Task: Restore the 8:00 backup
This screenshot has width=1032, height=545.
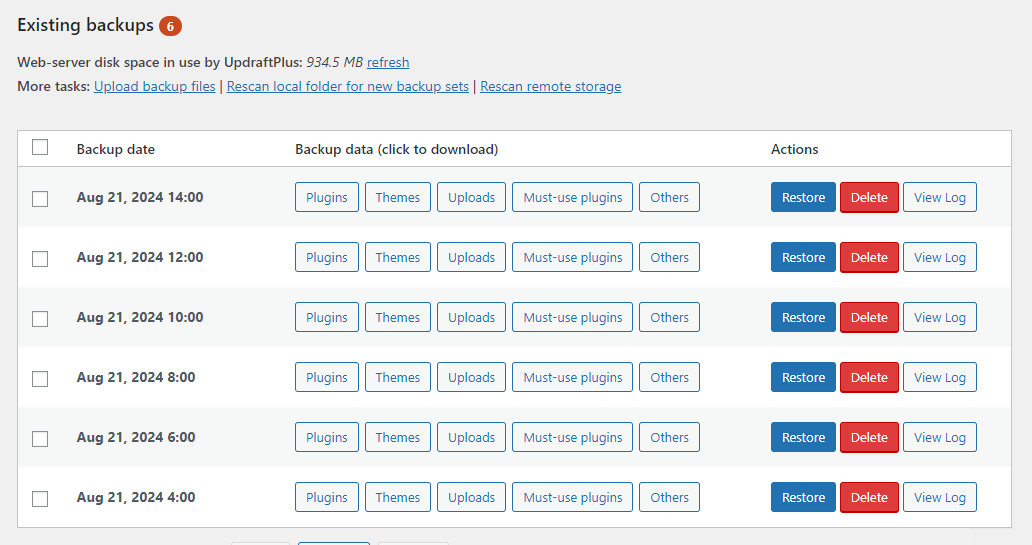Action: 803,377
